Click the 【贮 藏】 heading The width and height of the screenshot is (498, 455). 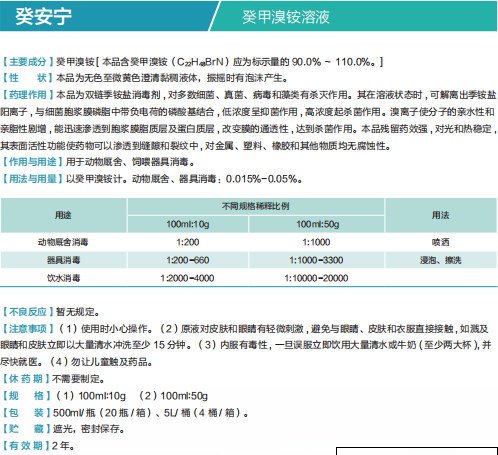(x=26, y=429)
